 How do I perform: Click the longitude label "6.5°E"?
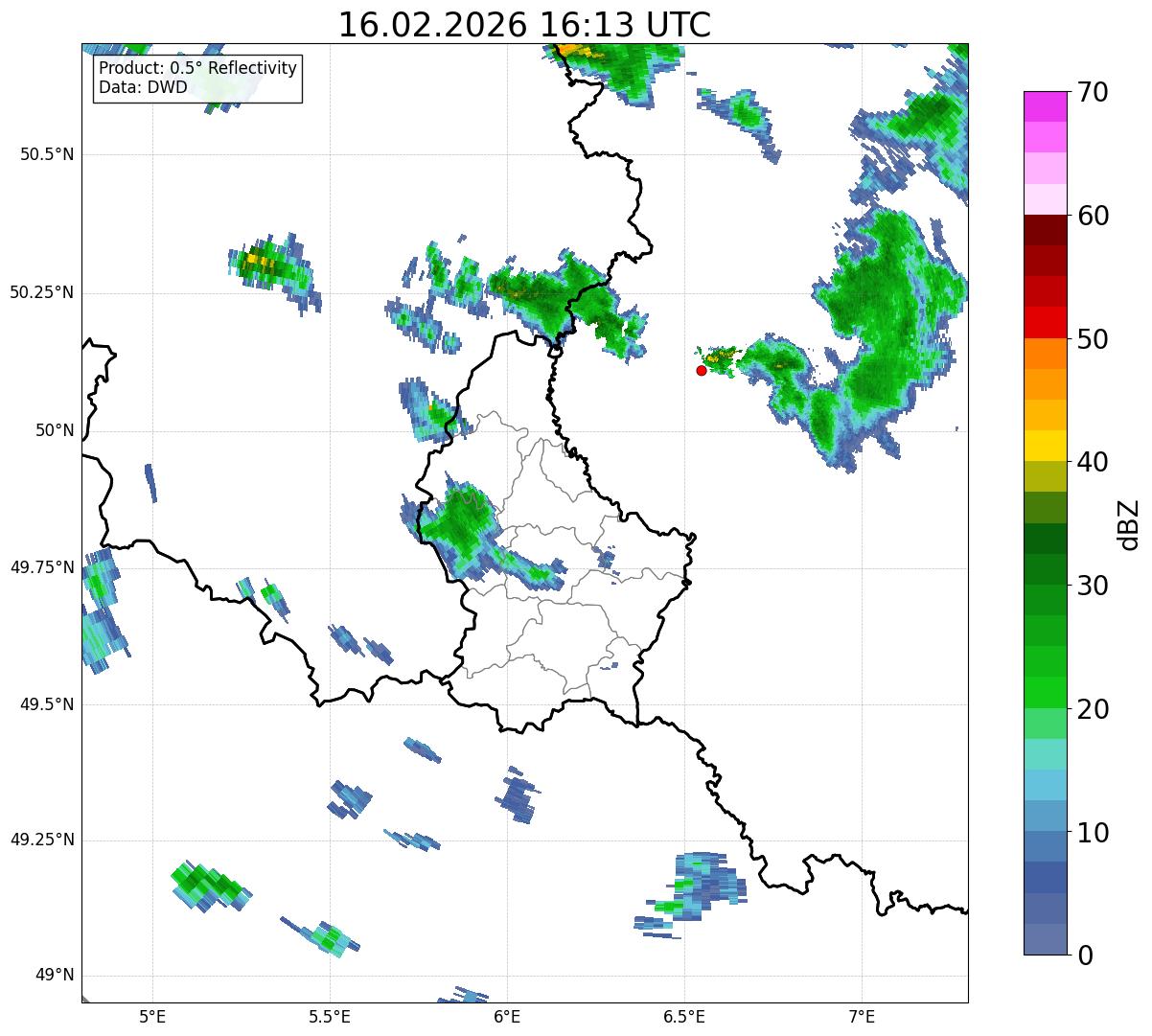[x=684, y=1017]
